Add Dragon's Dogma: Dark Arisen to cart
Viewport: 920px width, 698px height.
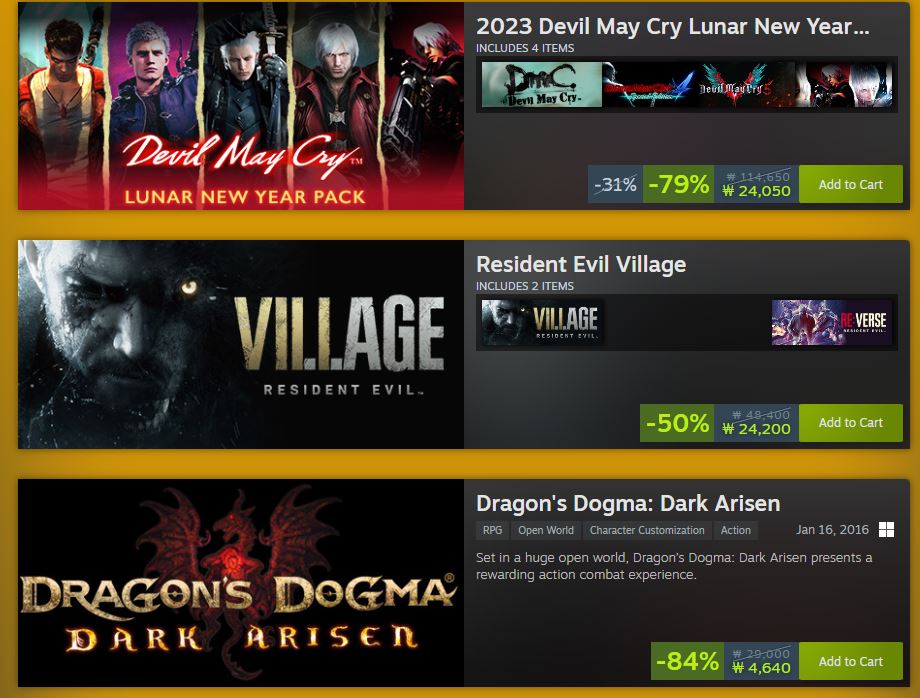(850, 661)
